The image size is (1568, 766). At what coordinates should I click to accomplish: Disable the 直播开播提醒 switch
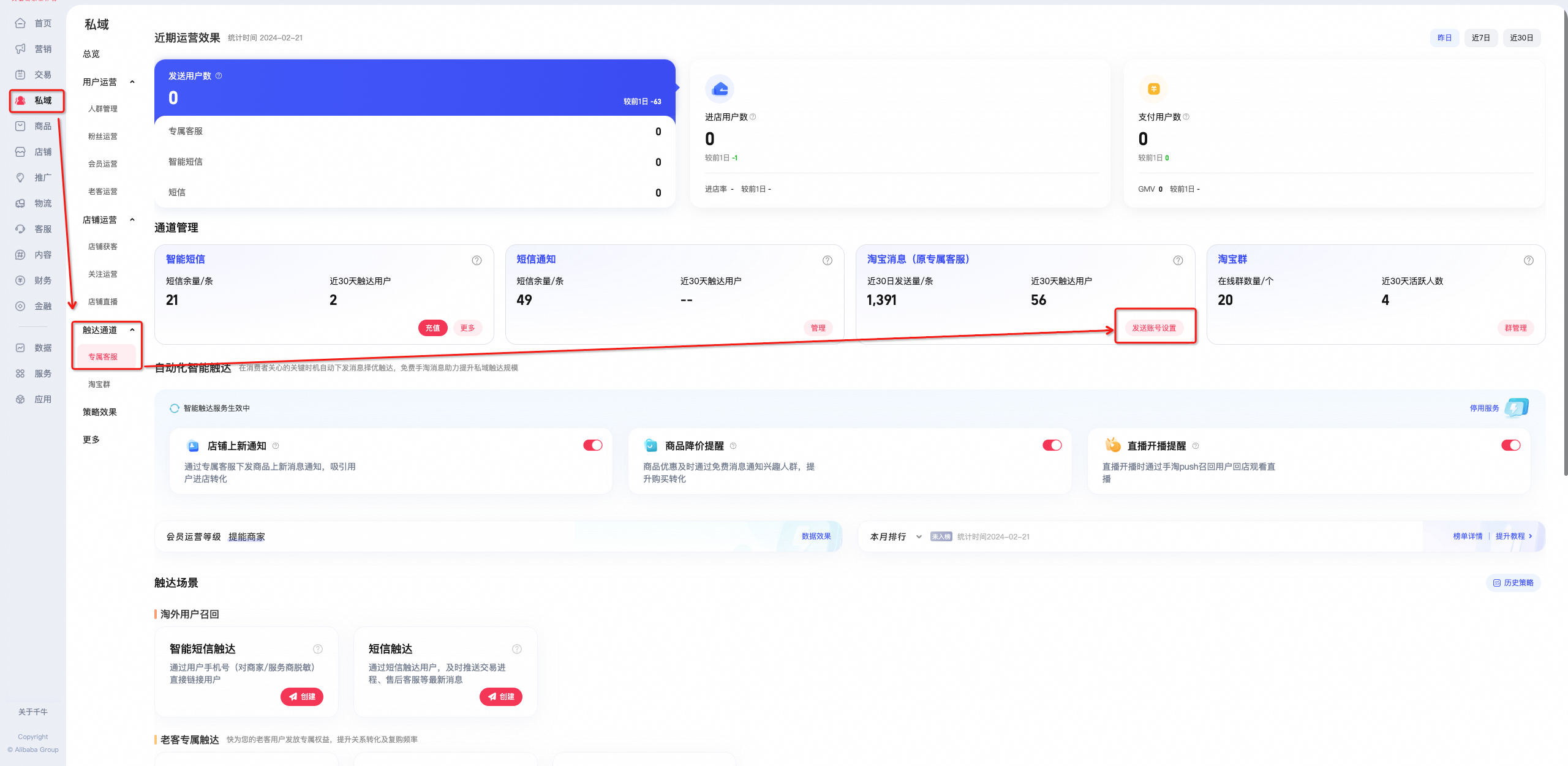pyautogui.click(x=1510, y=445)
